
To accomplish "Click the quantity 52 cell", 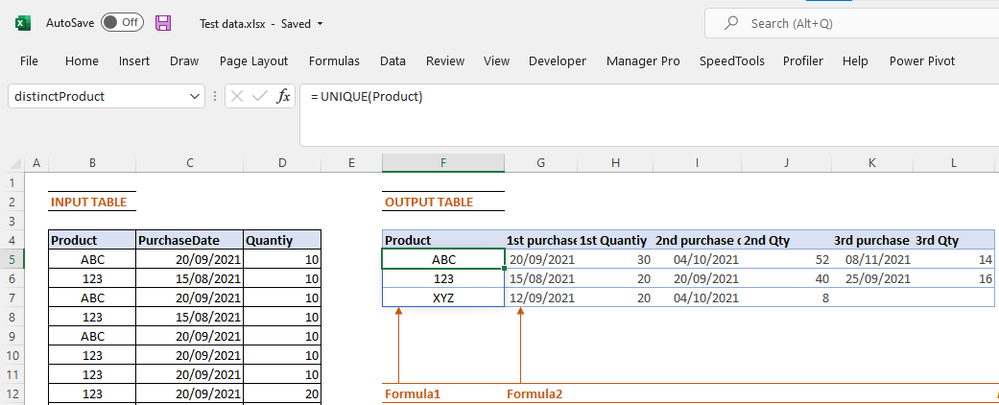I will pos(787,259).
